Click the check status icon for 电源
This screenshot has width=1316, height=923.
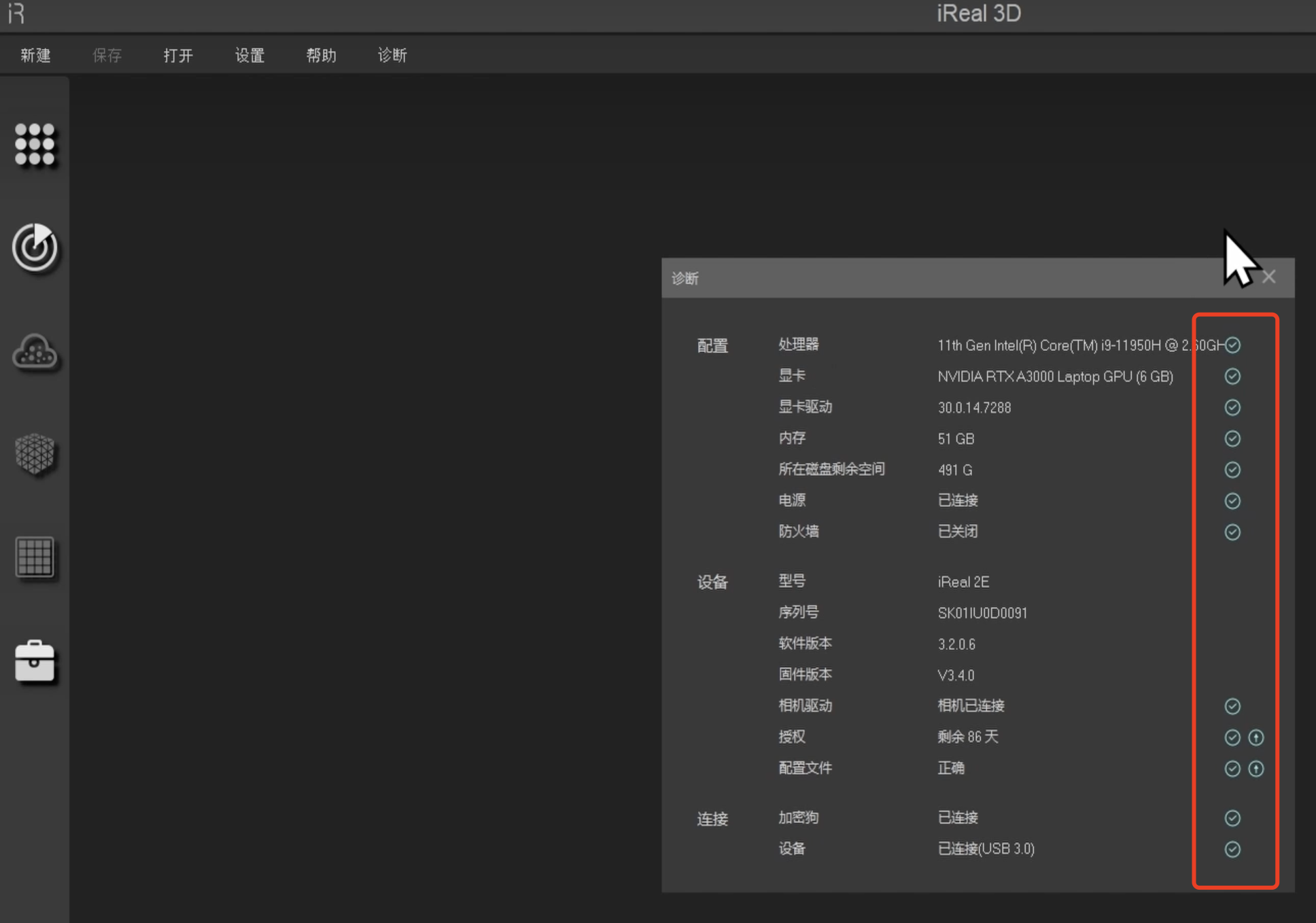click(x=1232, y=502)
